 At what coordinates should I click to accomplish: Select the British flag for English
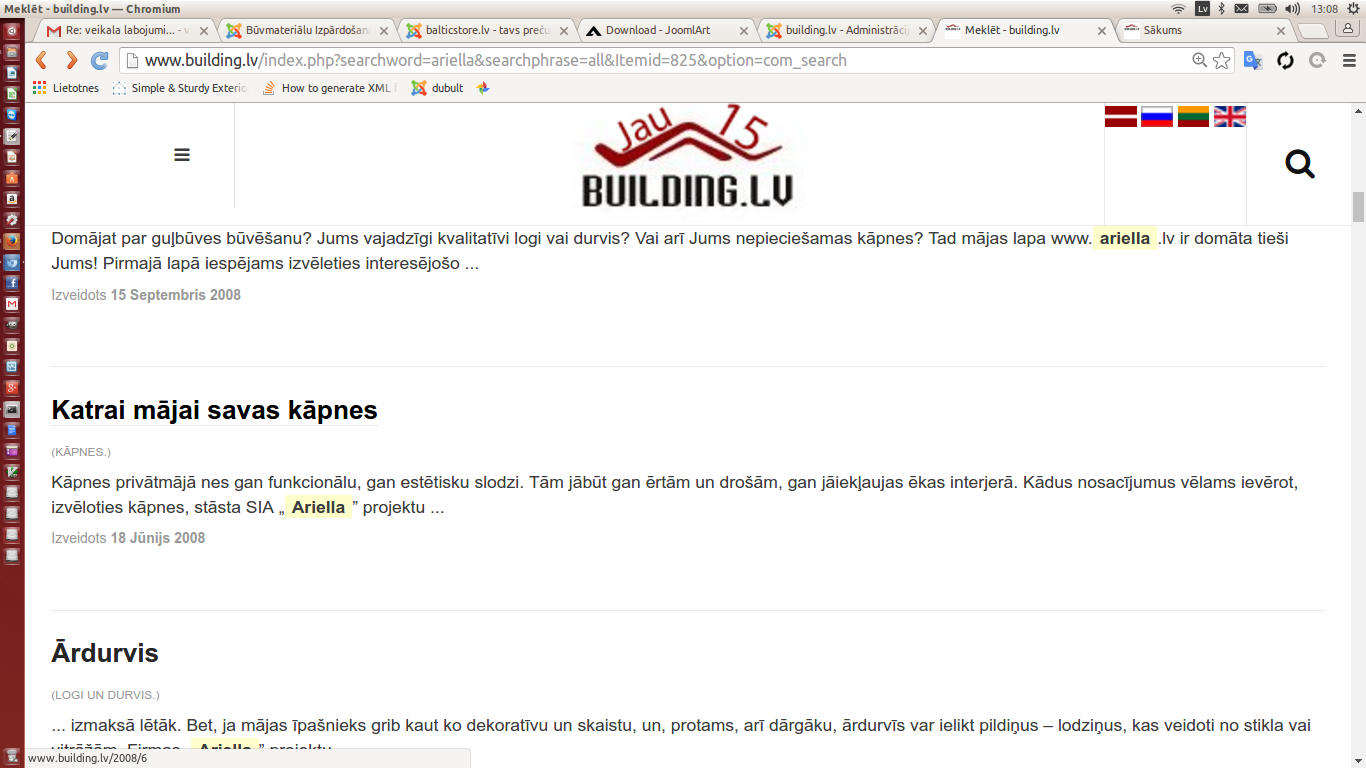pos(1230,117)
